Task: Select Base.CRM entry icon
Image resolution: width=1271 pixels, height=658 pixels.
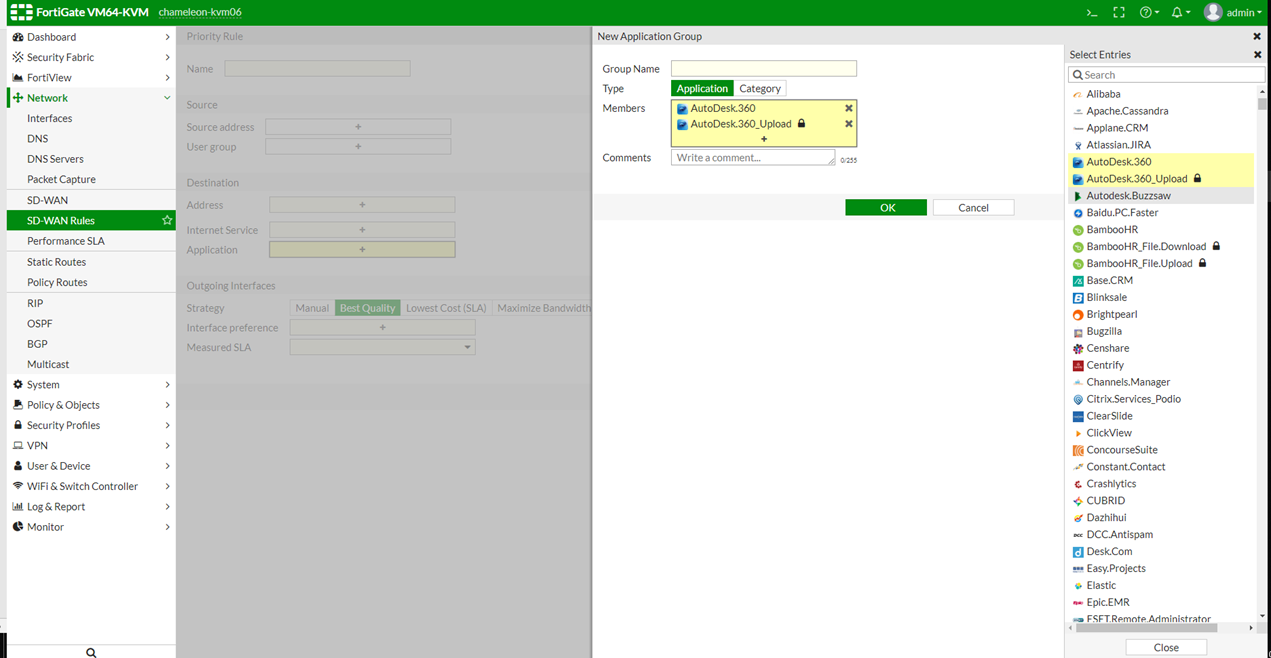Action: pyautogui.click(x=1078, y=281)
